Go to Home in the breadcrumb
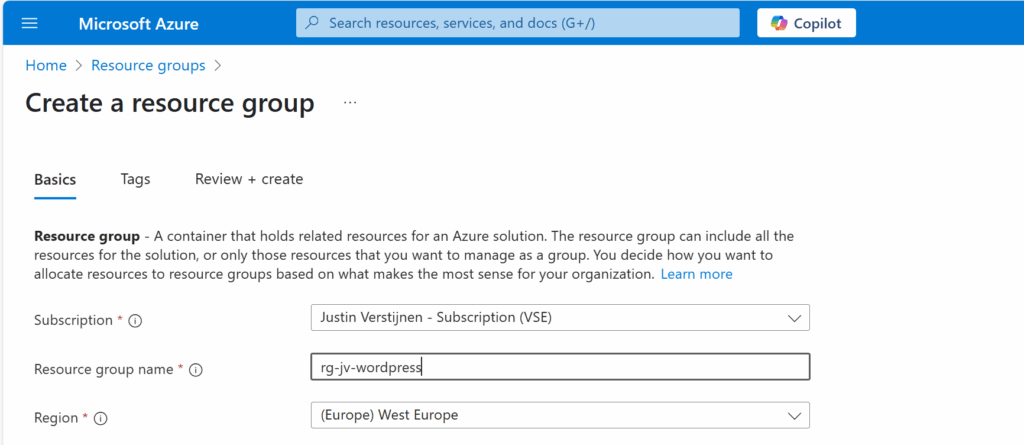Screen dimensions: 1024x445 (x=46, y=65)
